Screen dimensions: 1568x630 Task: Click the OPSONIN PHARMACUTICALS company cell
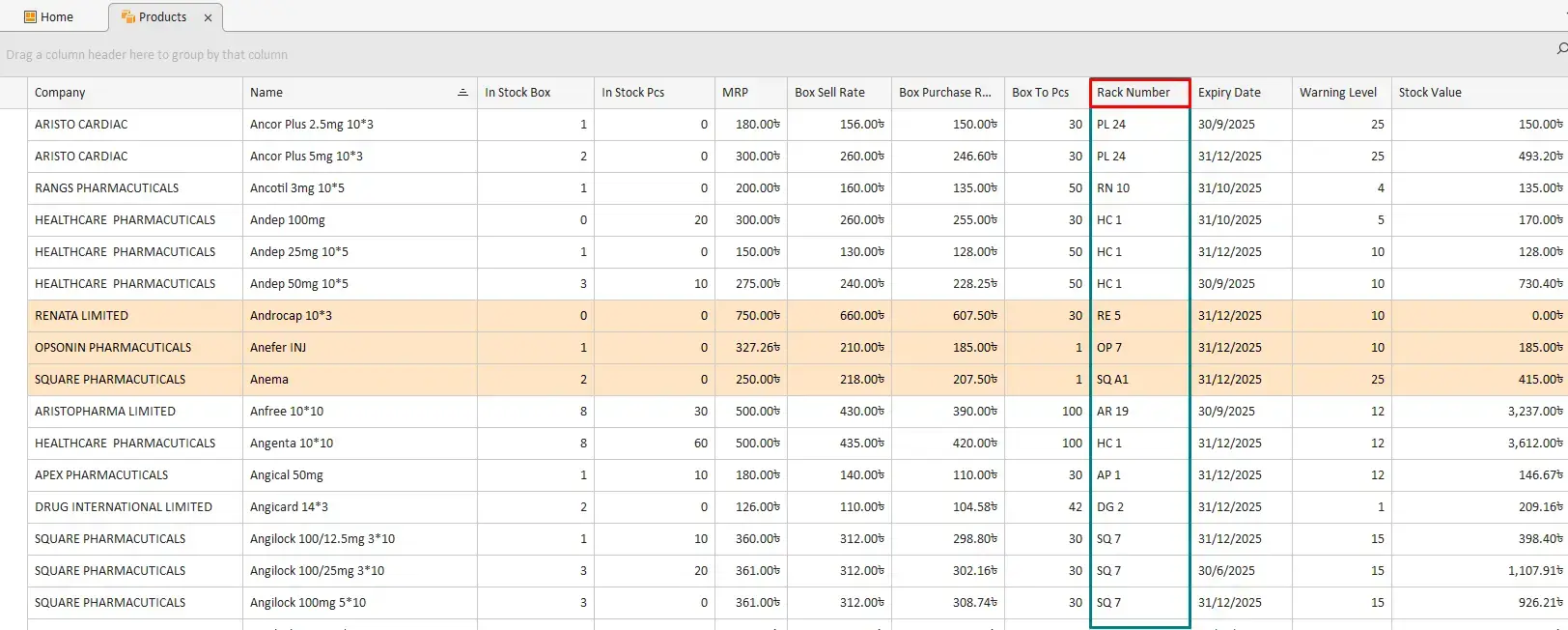click(135, 348)
